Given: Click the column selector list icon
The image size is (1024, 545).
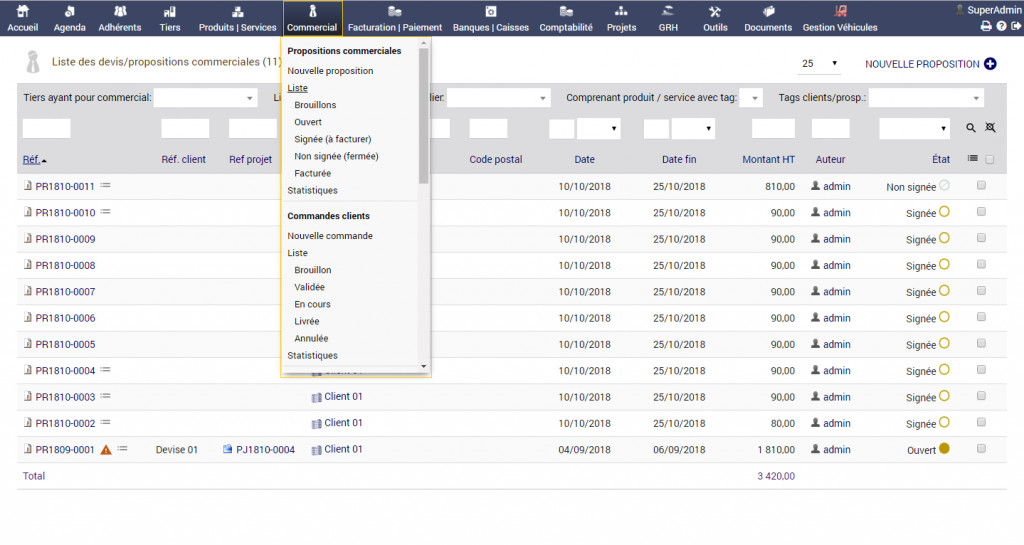Looking at the screenshot, I should pyautogui.click(x=973, y=159).
